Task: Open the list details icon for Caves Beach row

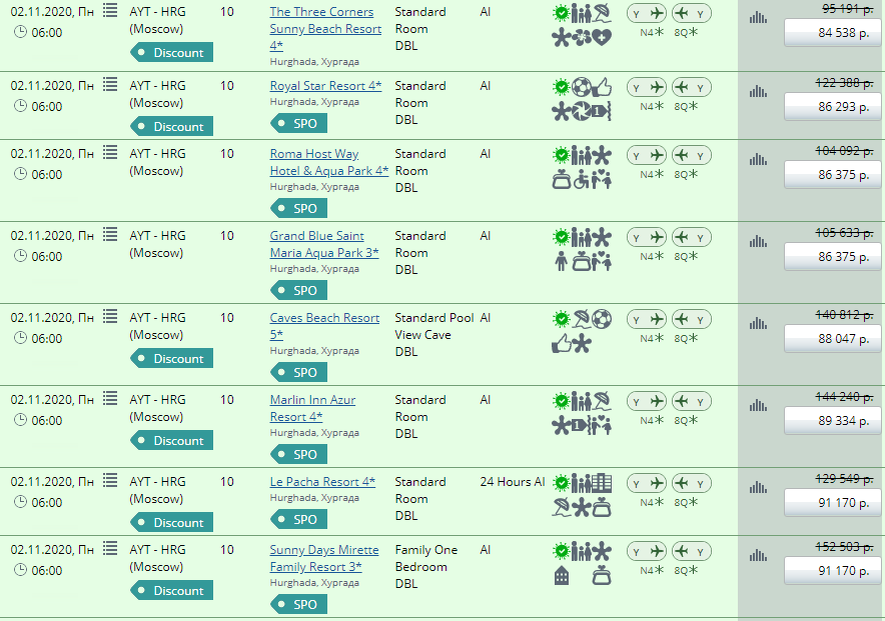Action: 110,316
